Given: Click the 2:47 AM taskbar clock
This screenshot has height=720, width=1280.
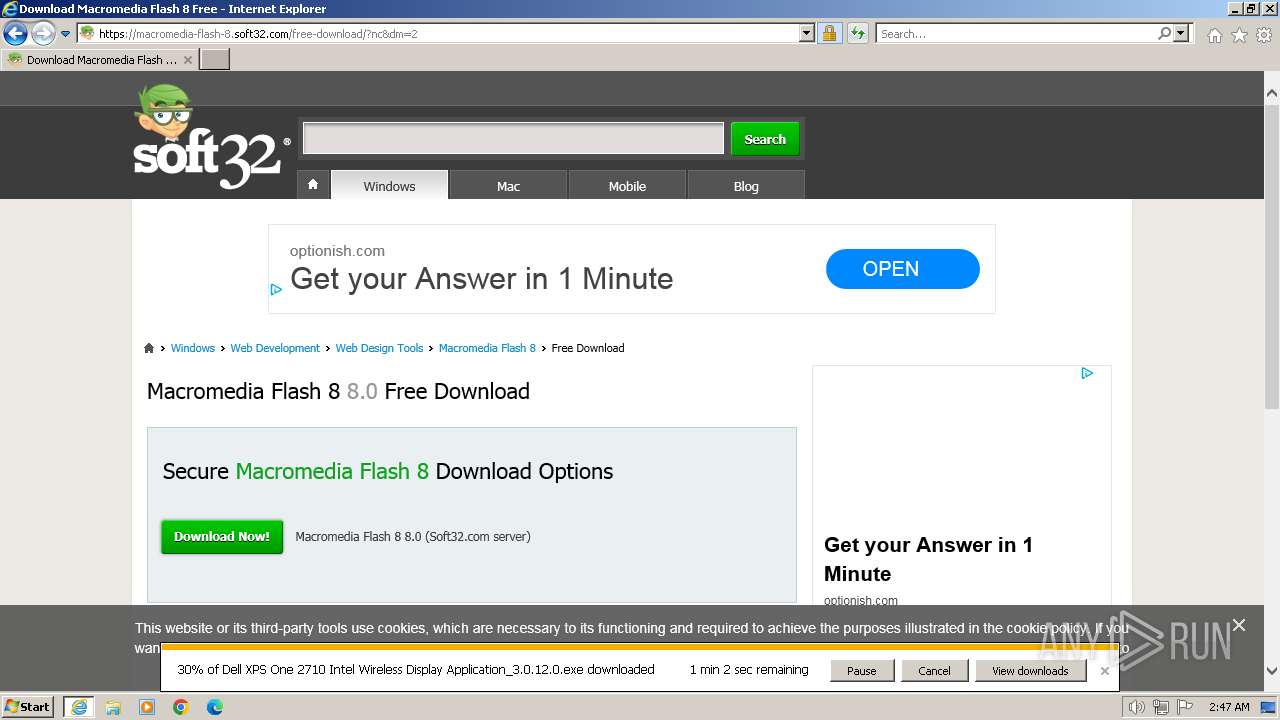Looking at the screenshot, I should [x=1229, y=707].
